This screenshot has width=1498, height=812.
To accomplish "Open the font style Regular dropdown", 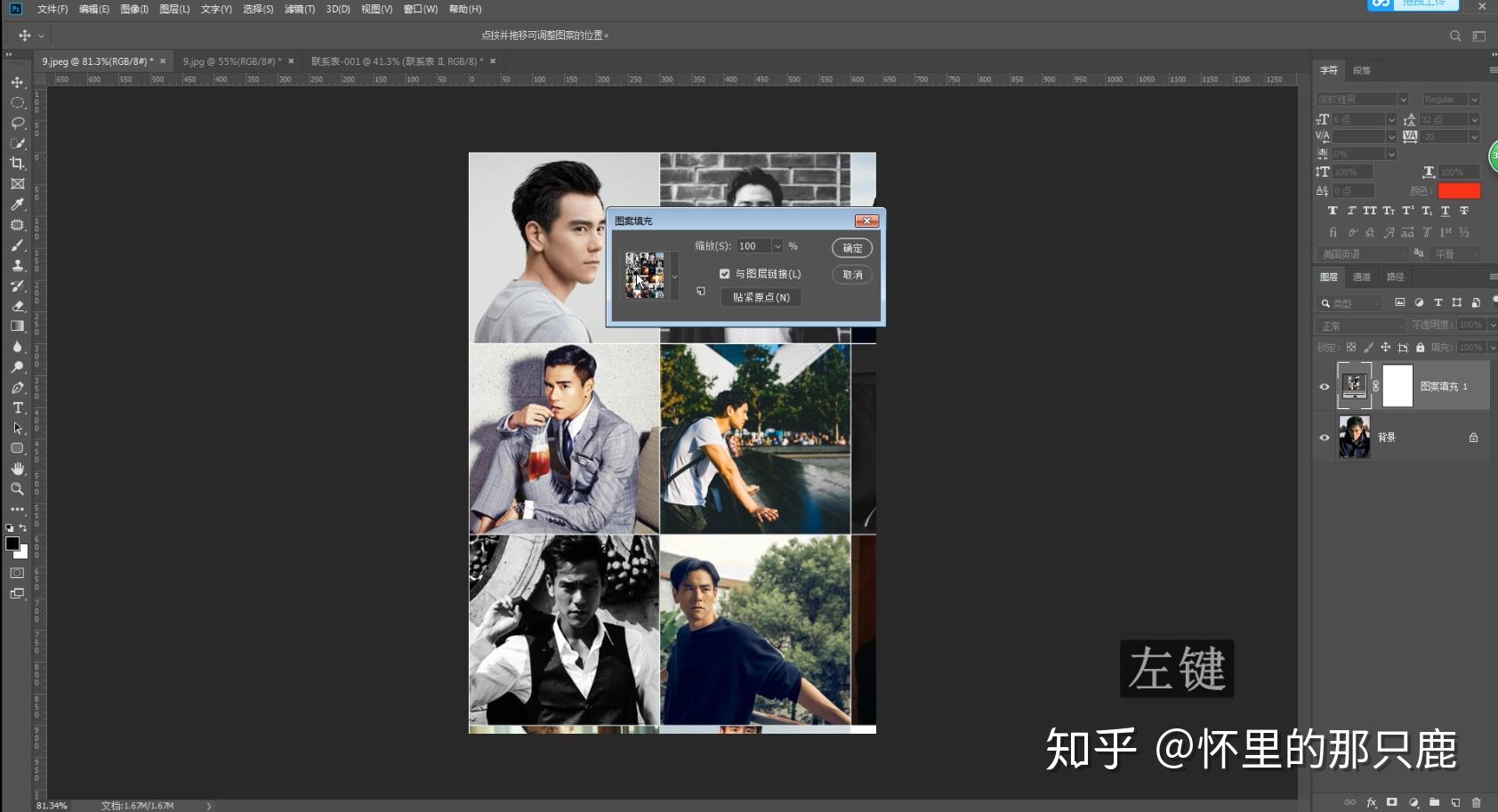I will (x=1474, y=100).
